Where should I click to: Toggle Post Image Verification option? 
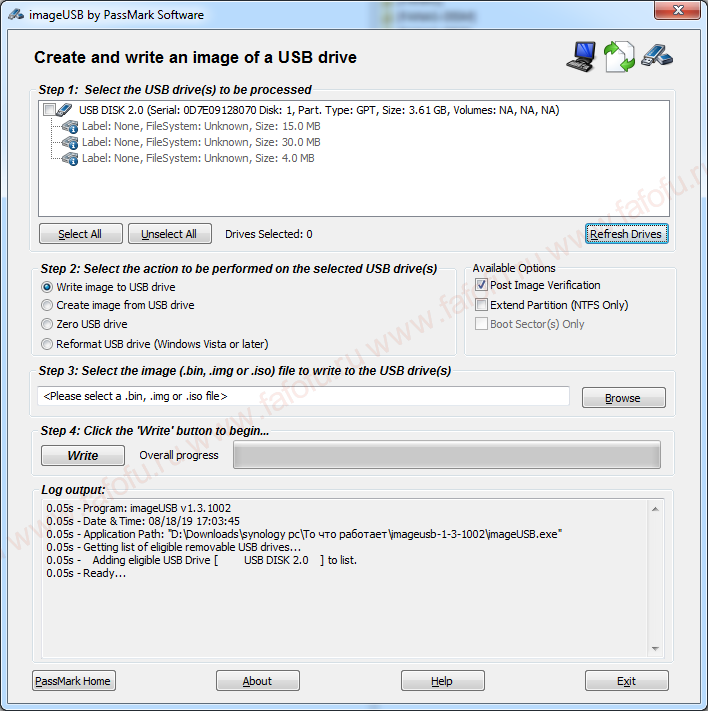[x=481, y=285]
